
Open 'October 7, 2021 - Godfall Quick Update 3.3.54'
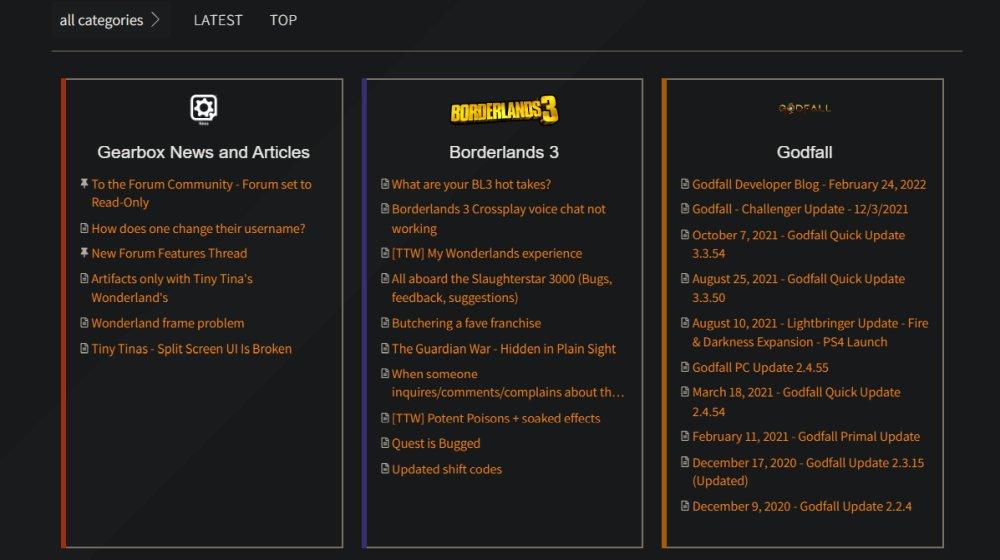[798, 244]
